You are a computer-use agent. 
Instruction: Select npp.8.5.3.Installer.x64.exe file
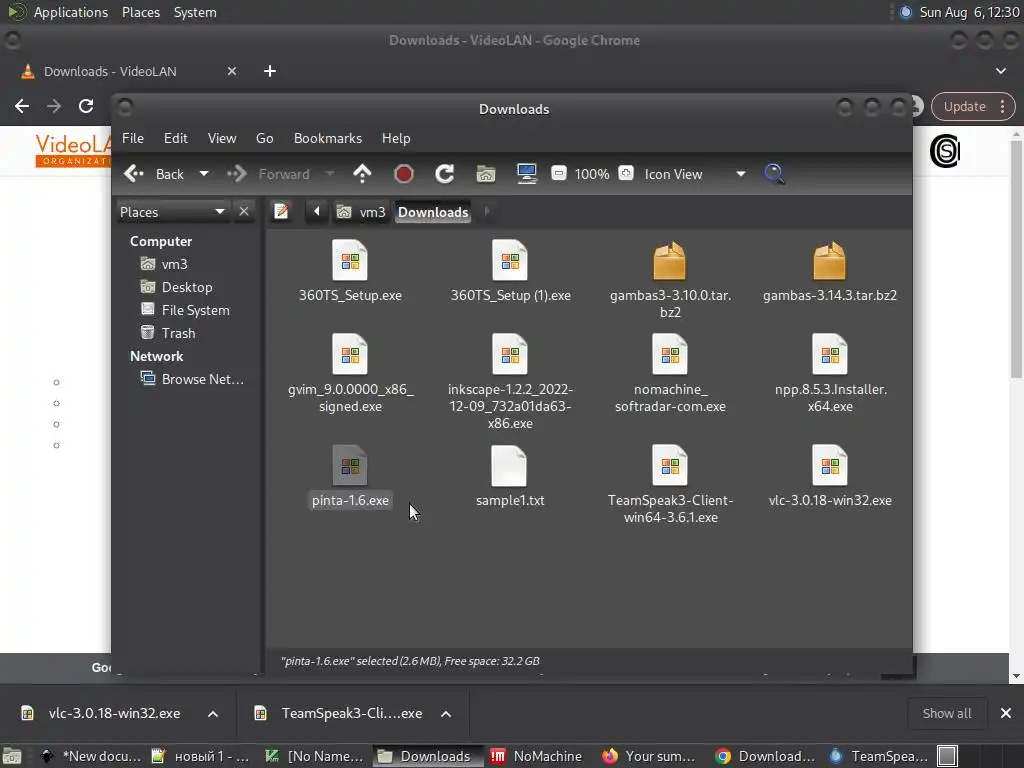point(830,374)
